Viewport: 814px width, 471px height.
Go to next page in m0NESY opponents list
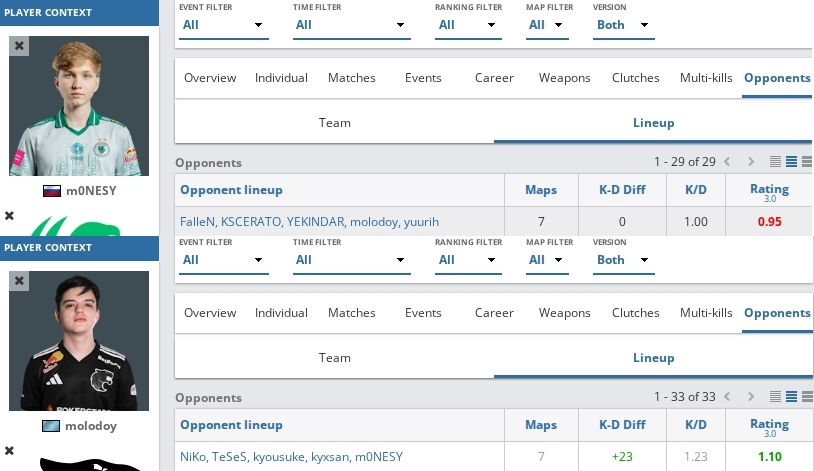[751, 162]
